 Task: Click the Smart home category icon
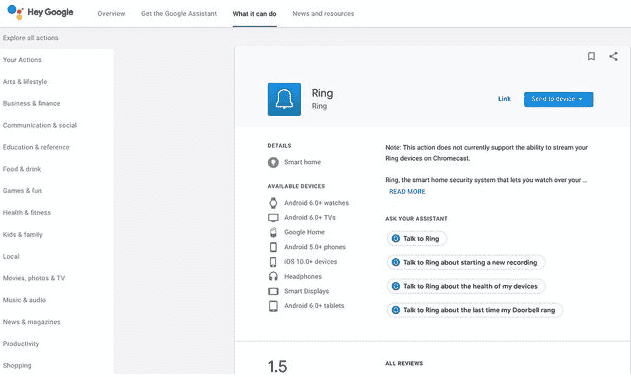[x=273, y=162]
